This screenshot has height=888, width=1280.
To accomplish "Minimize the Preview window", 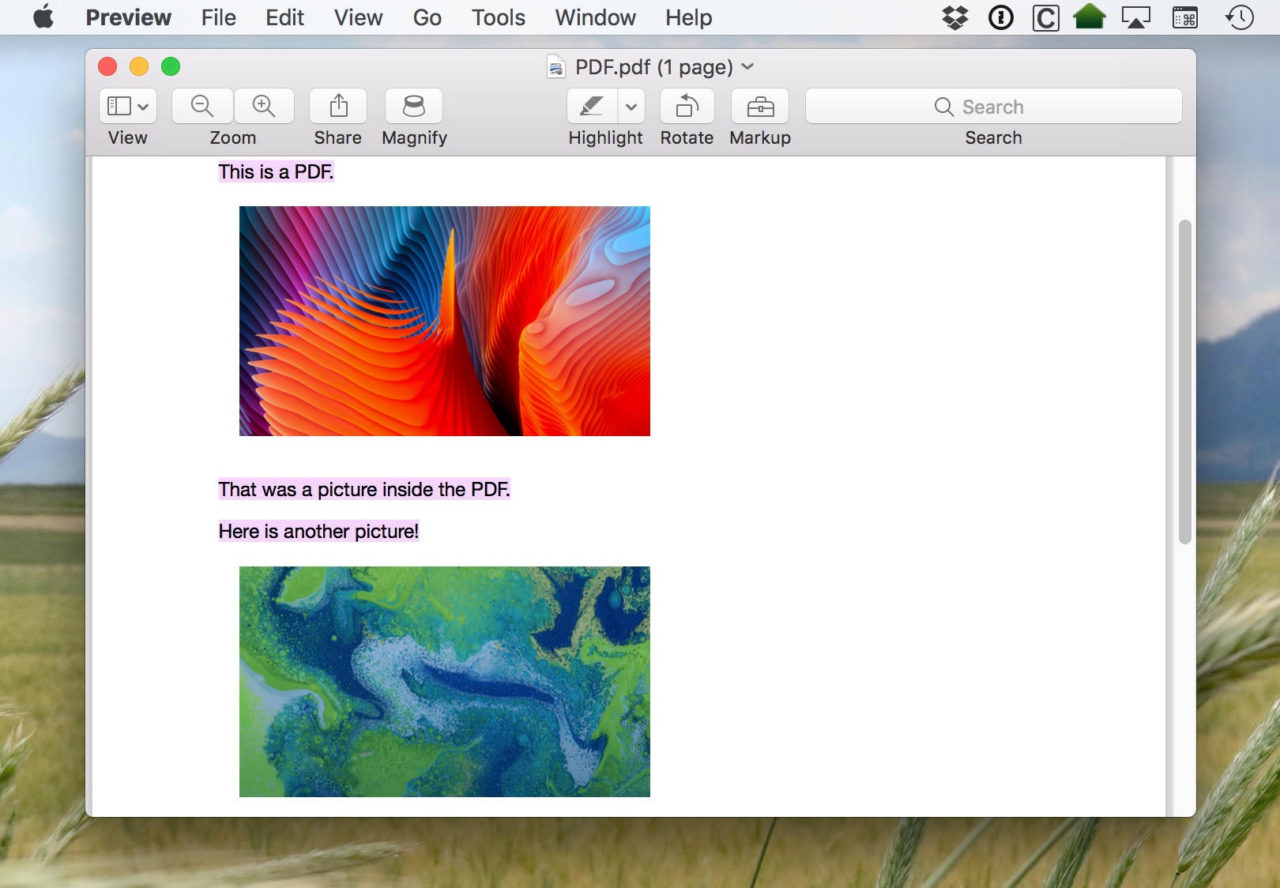I will click(139, 67).
